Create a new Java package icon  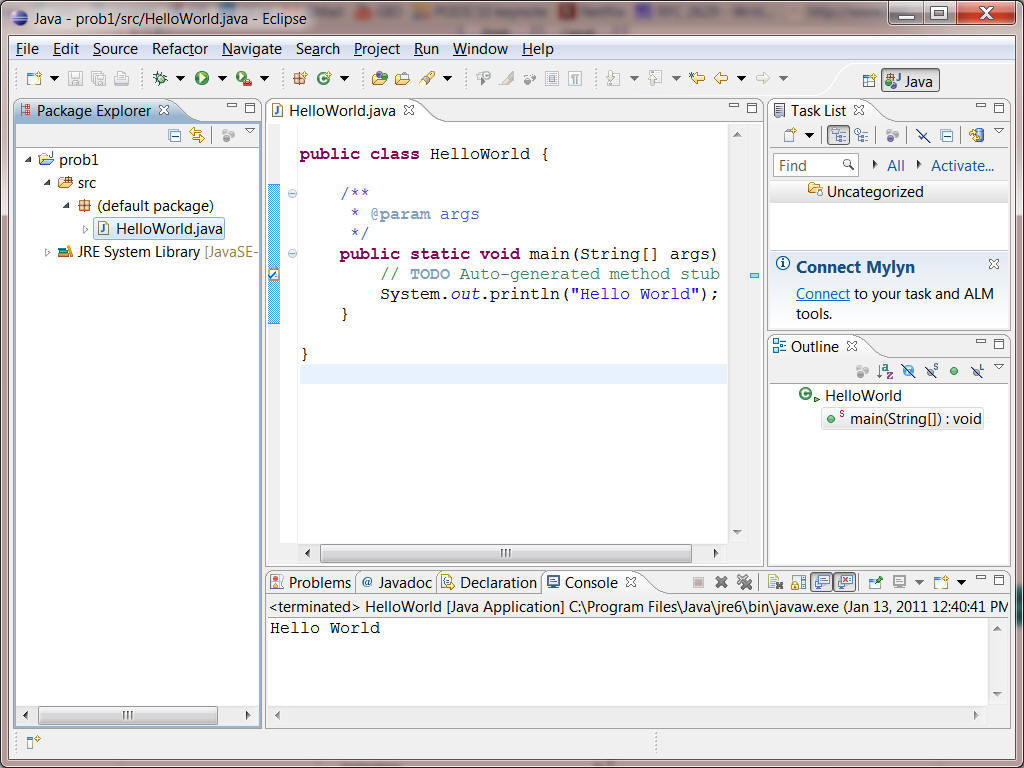pos(300,78)
